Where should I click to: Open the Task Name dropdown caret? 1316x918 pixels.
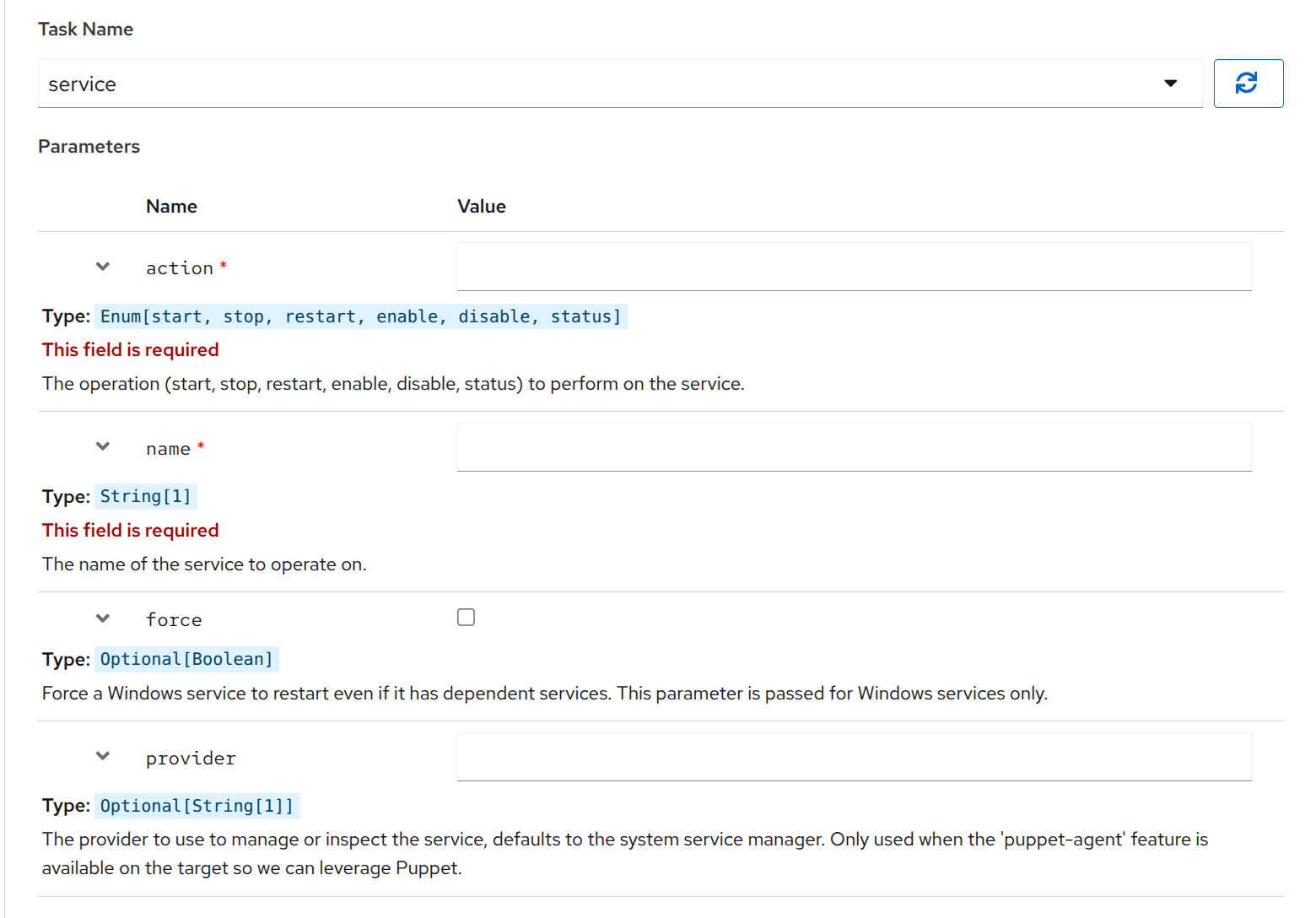point(1171,83)
